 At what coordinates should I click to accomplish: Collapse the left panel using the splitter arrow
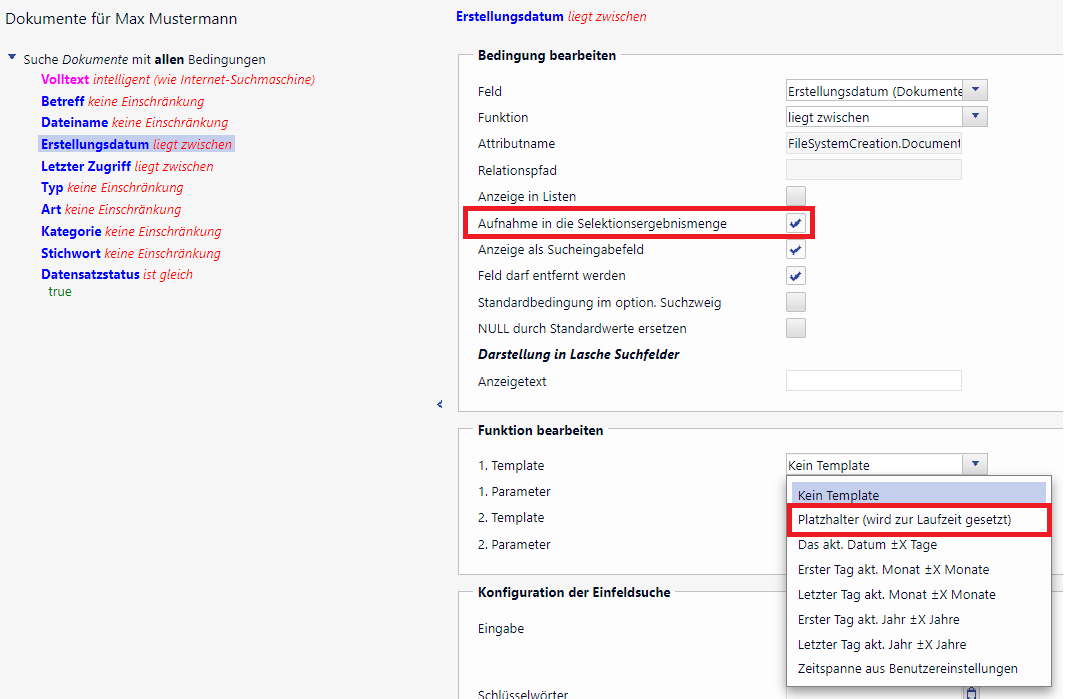tap(440, 404)
